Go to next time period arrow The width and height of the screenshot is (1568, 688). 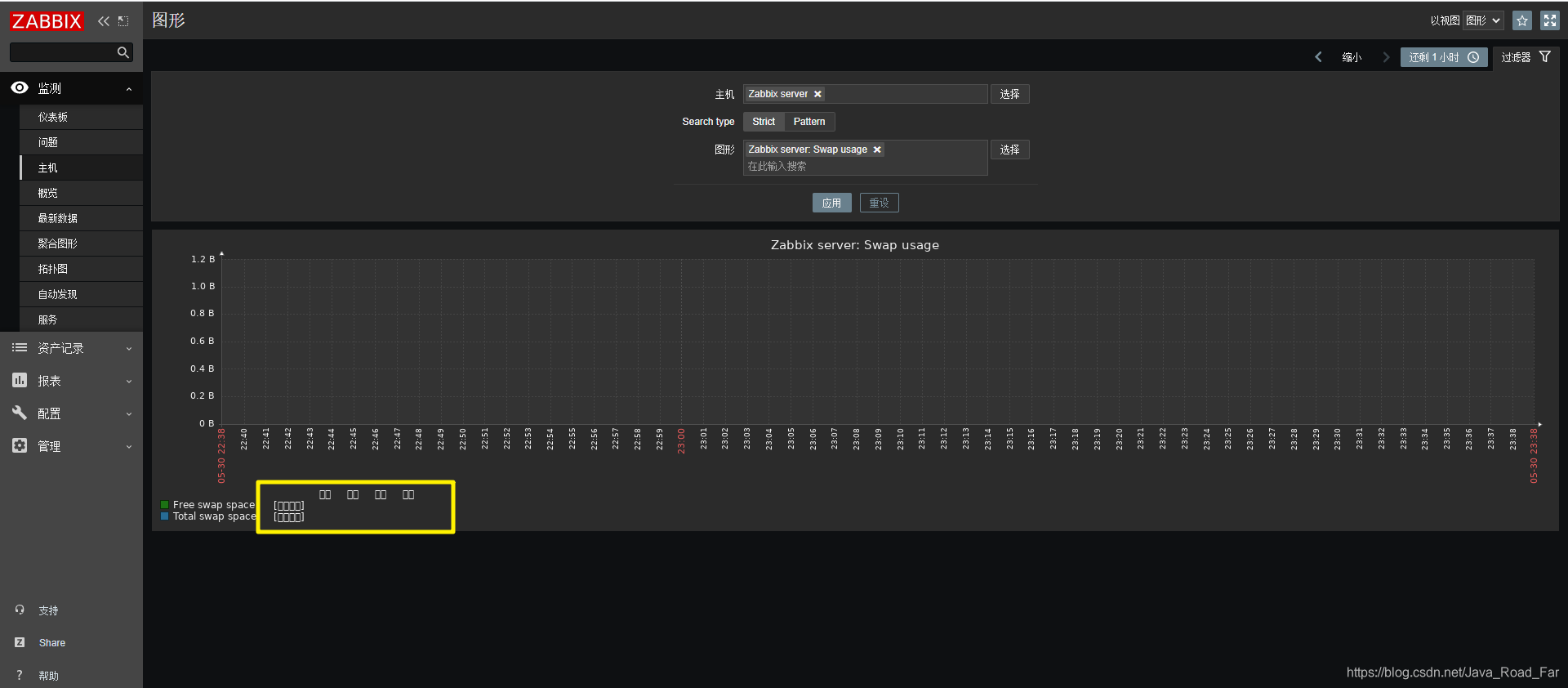point(1386,57)
